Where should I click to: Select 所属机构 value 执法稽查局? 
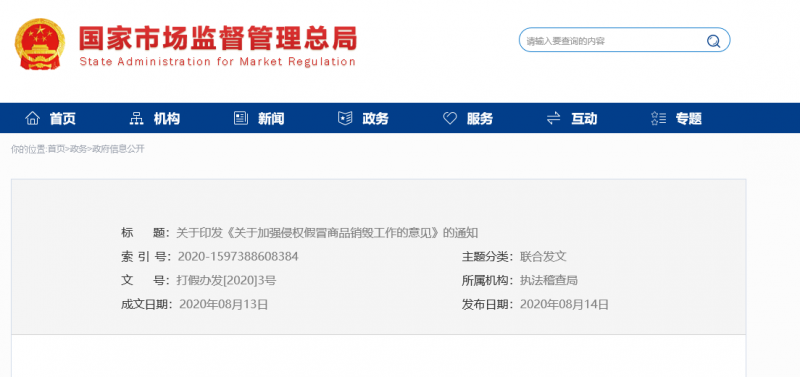coord(549,280)
